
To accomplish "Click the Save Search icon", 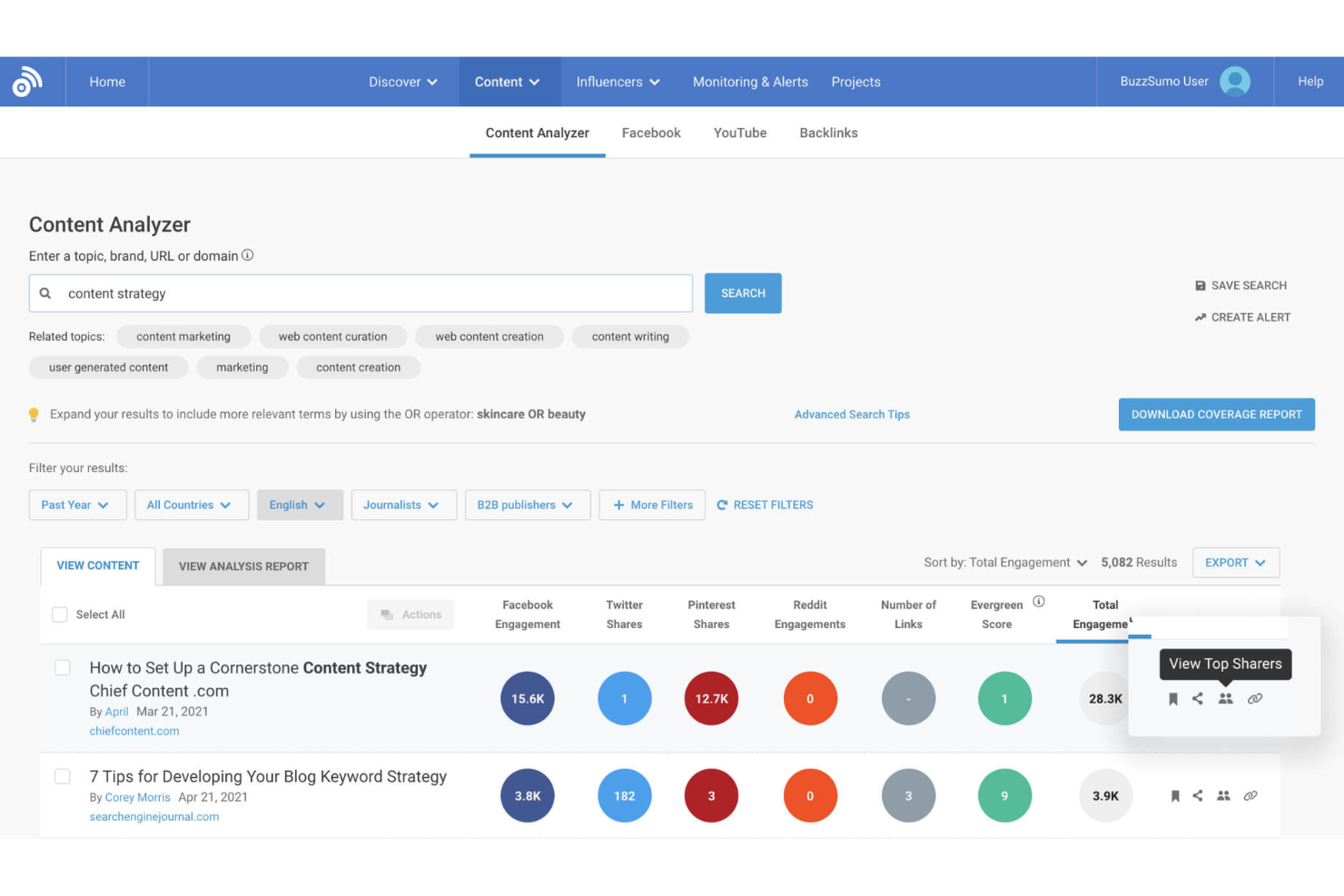I will 1201,285.
